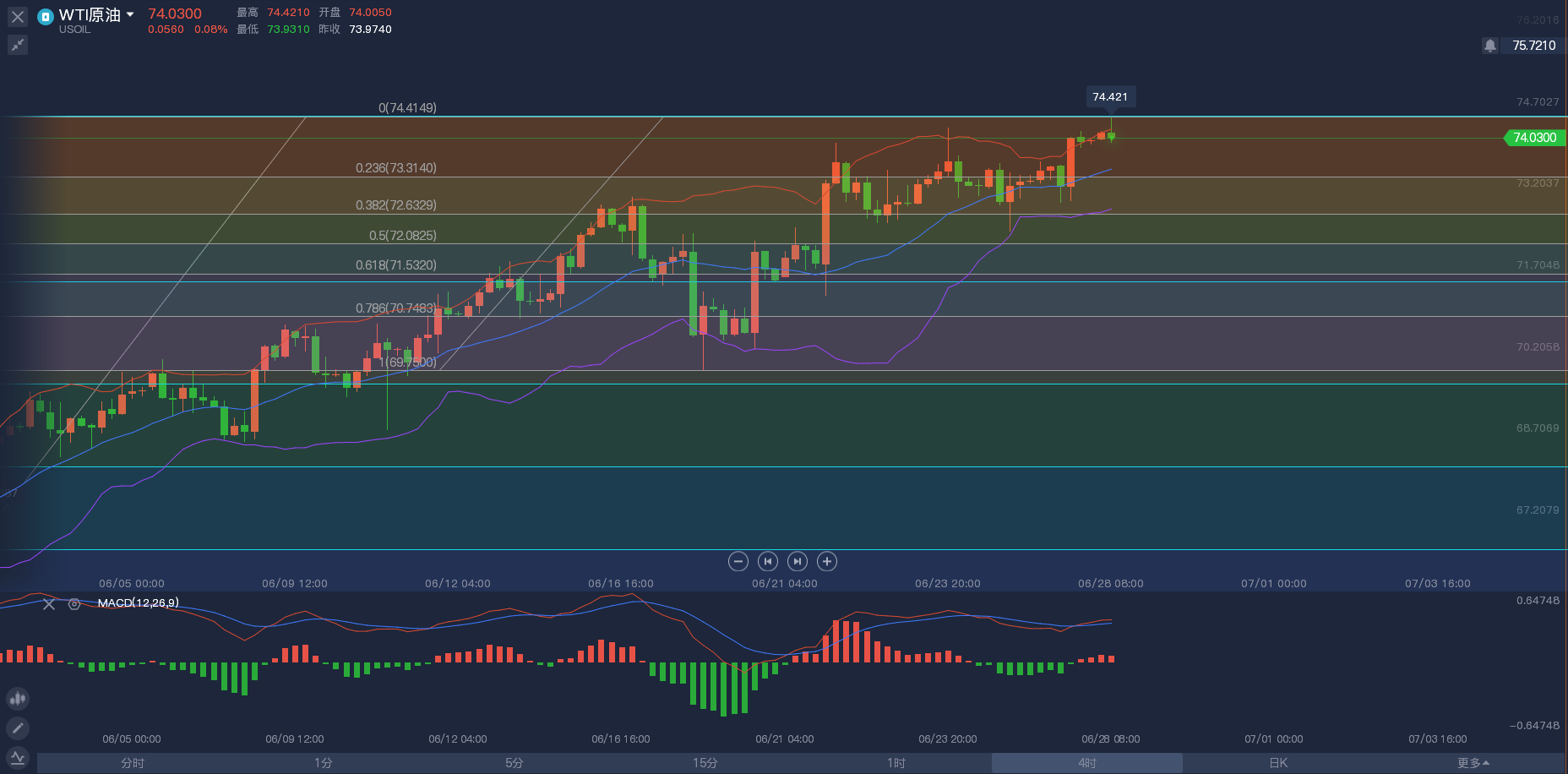The image size is (1568, 774).
Task: Click alert price value 75.7210
Action: 1534,46
